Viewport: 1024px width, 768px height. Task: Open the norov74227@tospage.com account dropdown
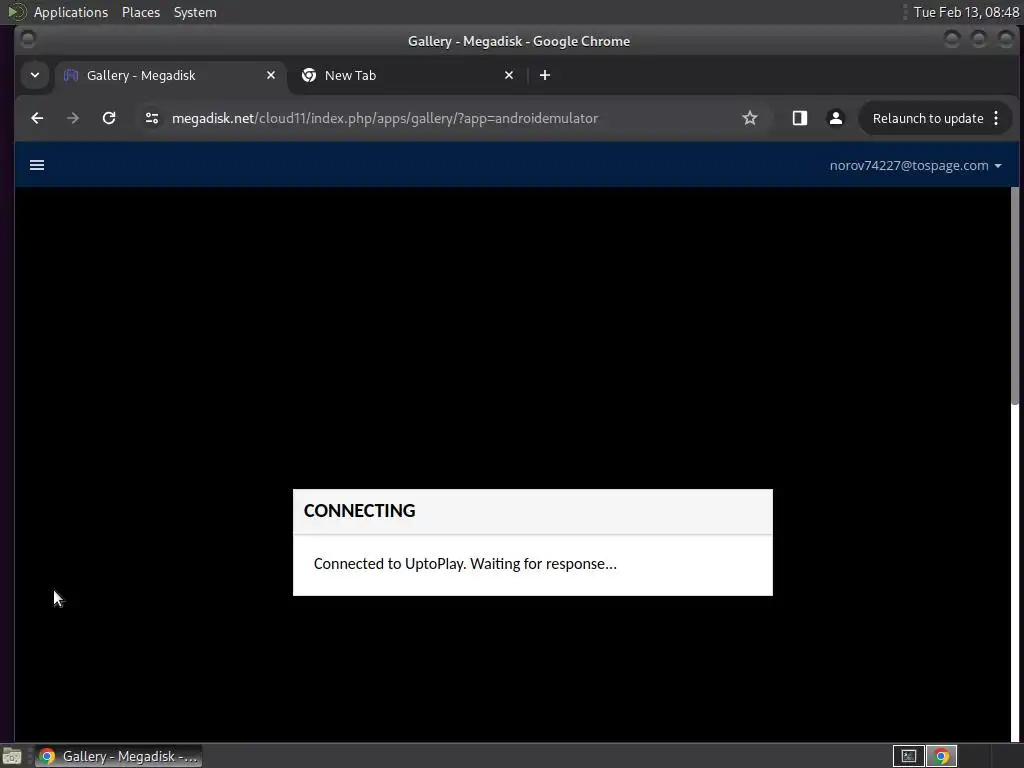pos(915,165)
